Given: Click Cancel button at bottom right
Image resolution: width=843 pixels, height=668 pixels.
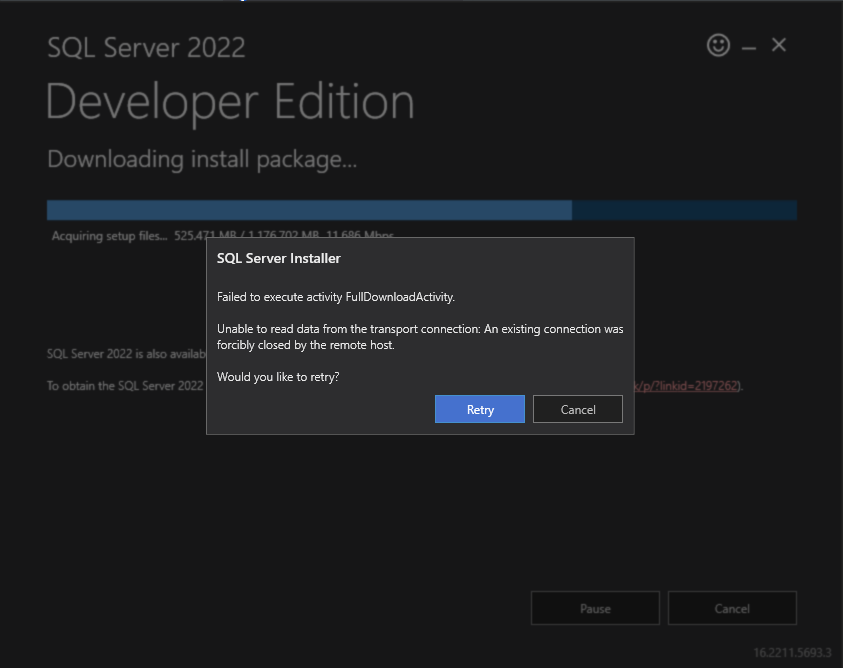Looking at the screenshot, I should 732,608.
